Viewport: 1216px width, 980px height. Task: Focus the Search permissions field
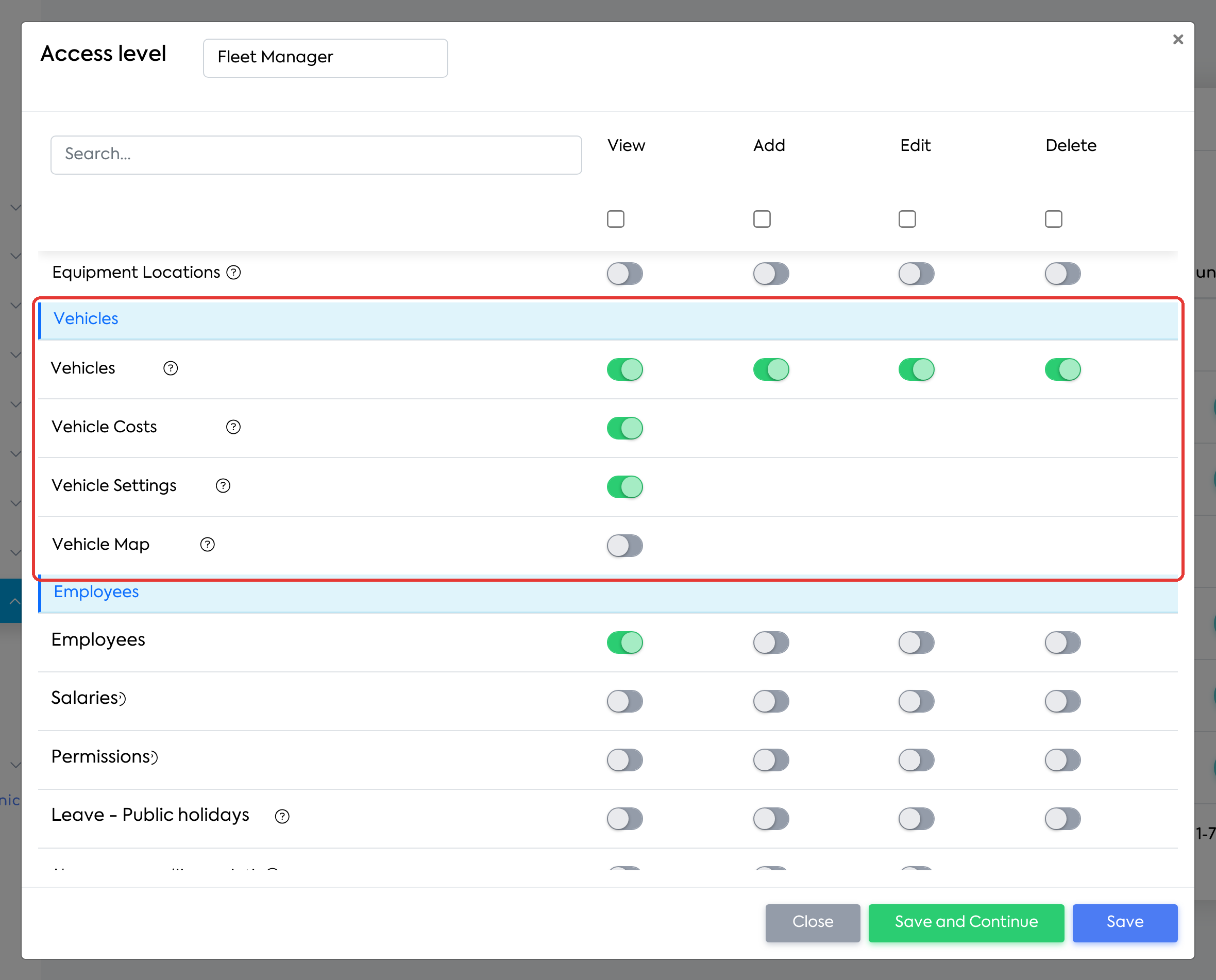click(316, 155)
